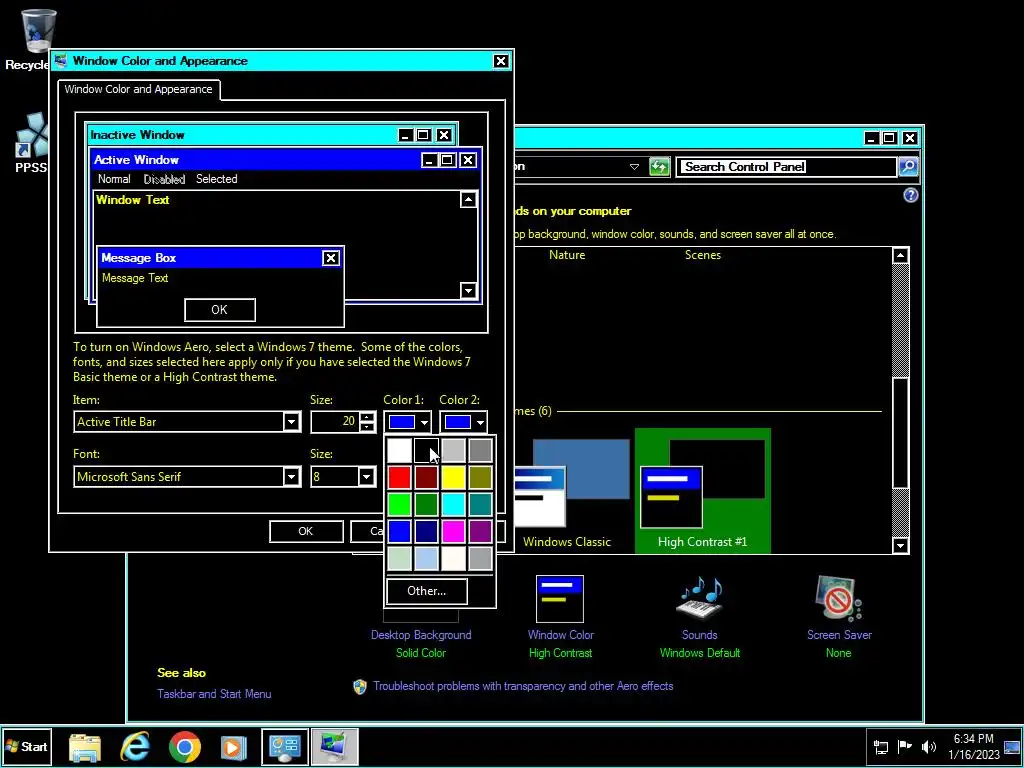Image resolution: width=1024 pixels, height=768 pixels.
Task: Click OK button in preview Message Box
Action: point(219,310)
